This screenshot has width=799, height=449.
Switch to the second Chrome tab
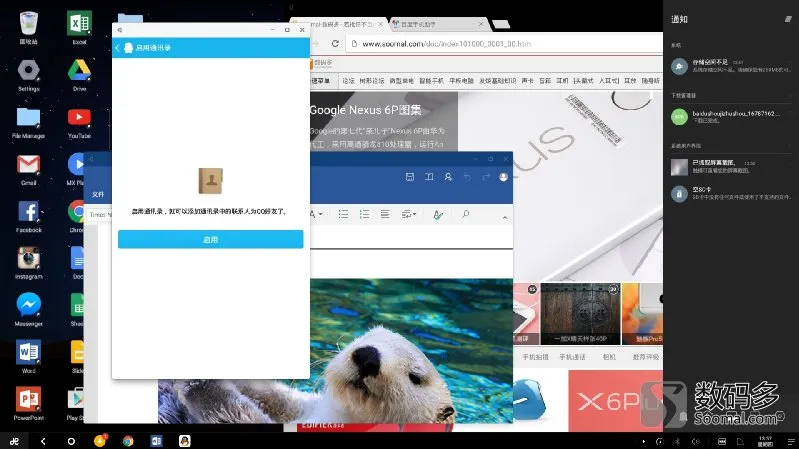pos(437,24)
